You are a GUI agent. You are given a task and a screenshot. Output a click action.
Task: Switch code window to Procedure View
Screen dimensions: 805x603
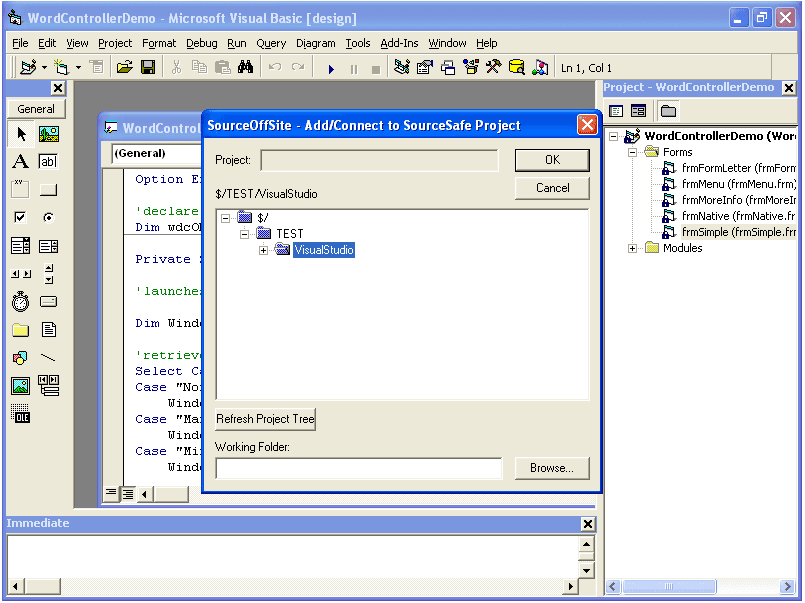tap(111, 494)
